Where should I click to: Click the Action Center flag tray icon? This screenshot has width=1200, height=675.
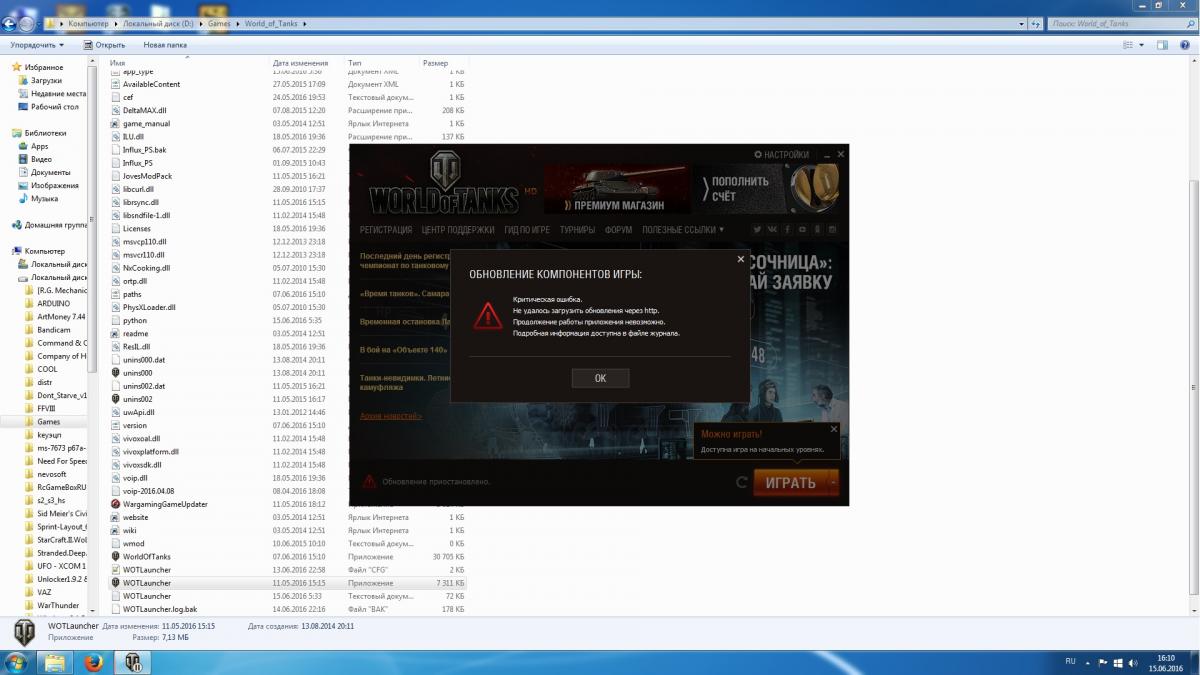[x=1102, y=661]
